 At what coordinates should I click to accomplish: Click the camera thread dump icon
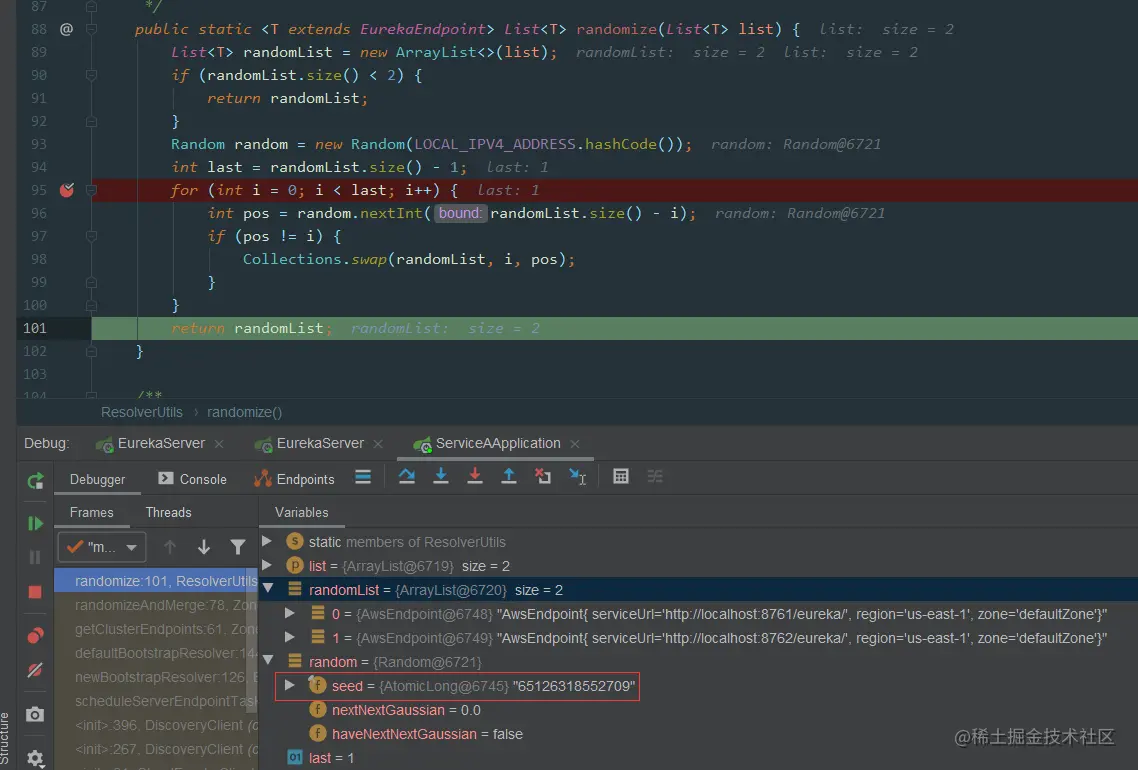point(35,715)
